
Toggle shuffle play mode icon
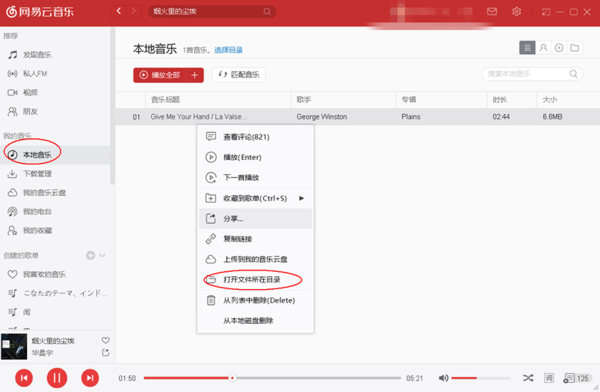click(528, 378)
